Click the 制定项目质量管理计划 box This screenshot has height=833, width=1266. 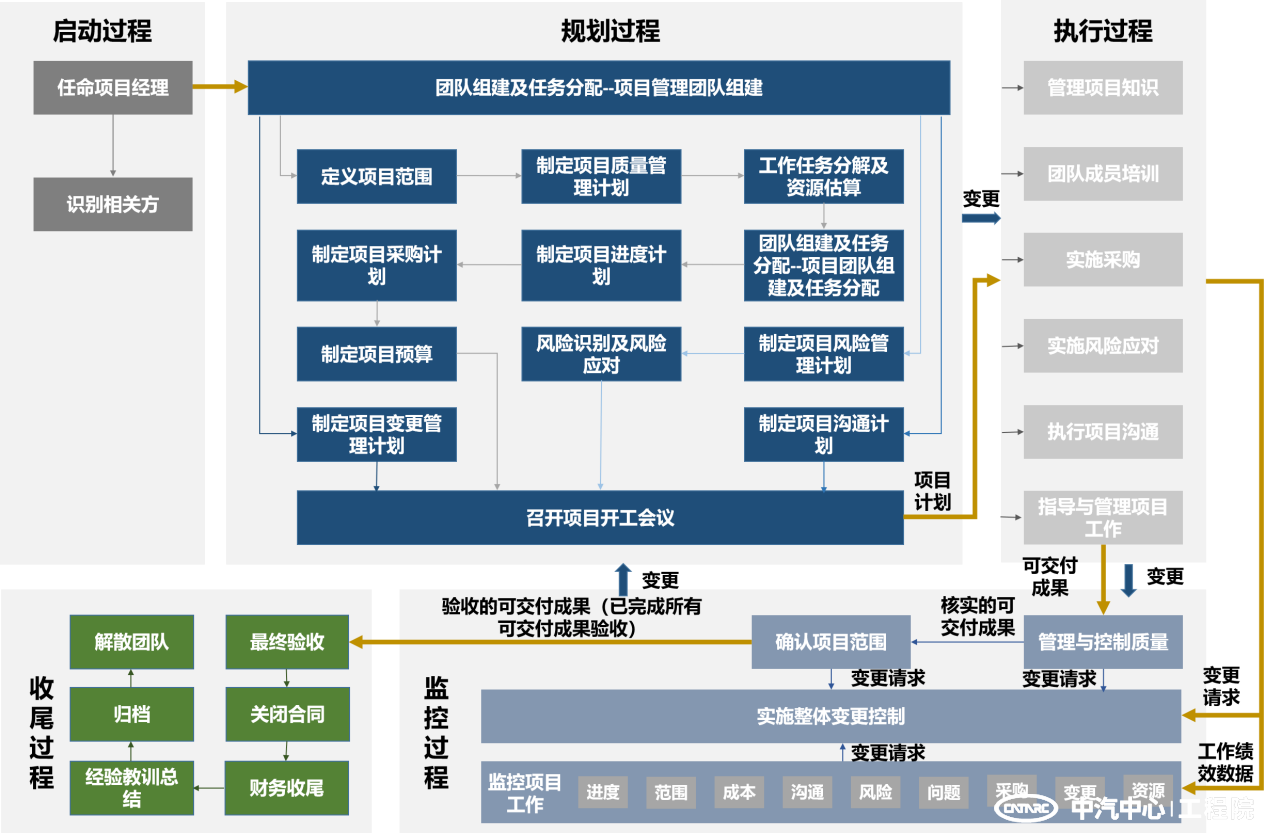click(x=601, y=177)
